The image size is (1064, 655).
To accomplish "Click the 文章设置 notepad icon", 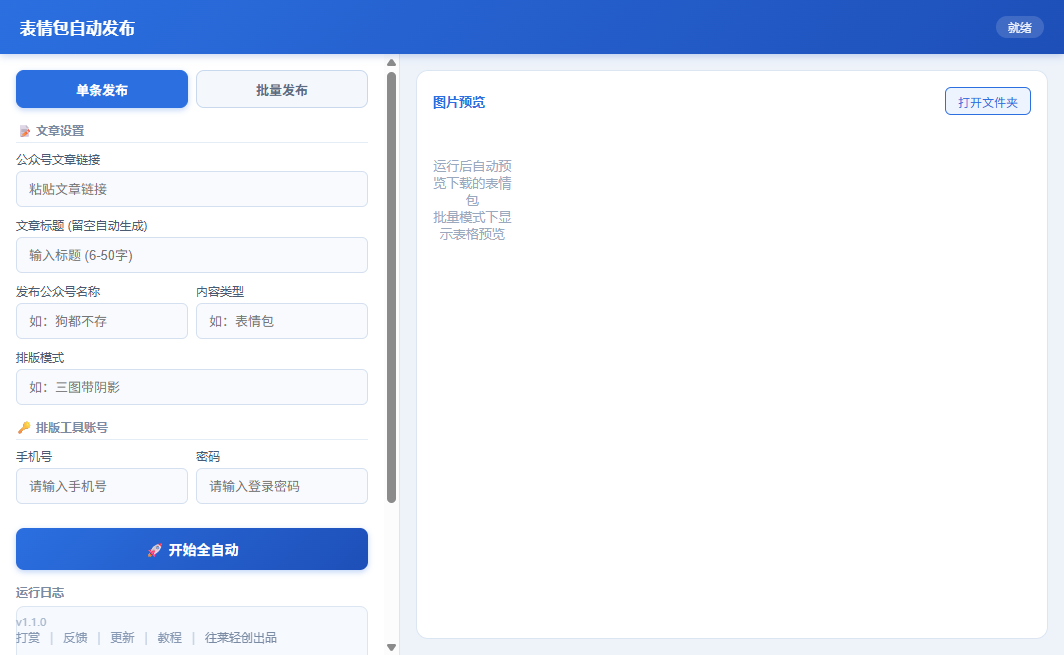I will coord(24,131).
